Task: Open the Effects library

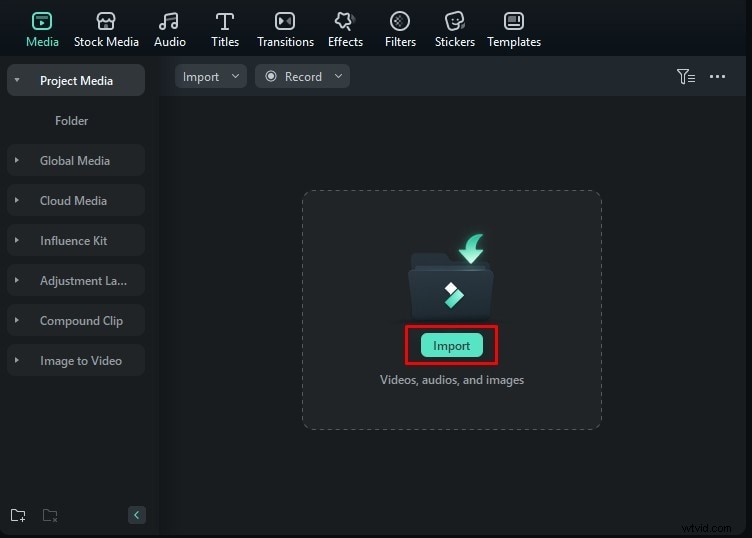Action: [x=345, y=30]
